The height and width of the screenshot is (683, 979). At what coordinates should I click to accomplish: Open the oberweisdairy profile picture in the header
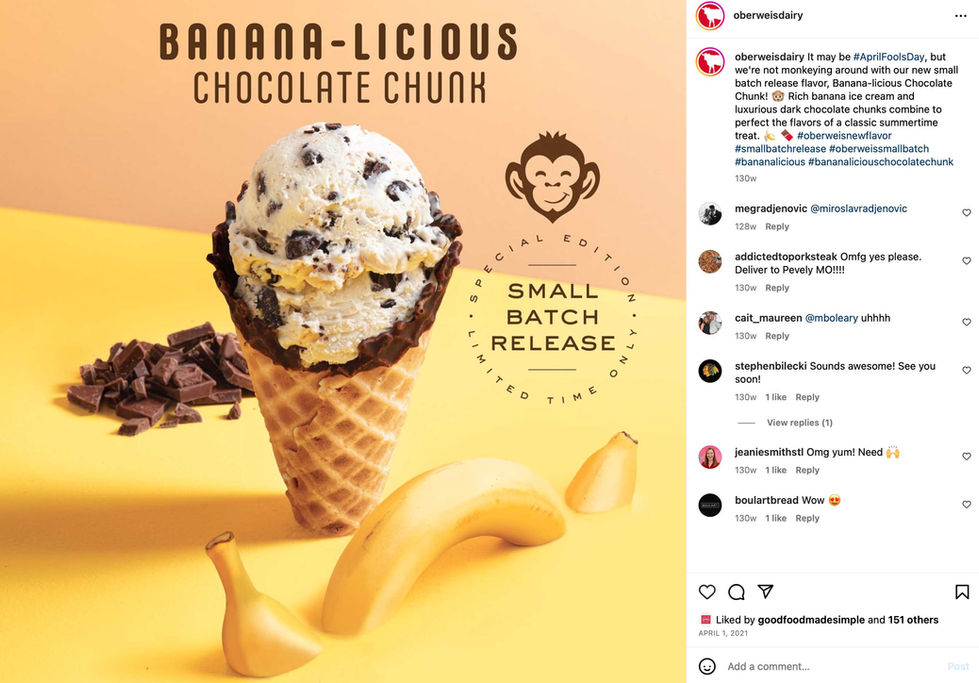click(710, 16)
